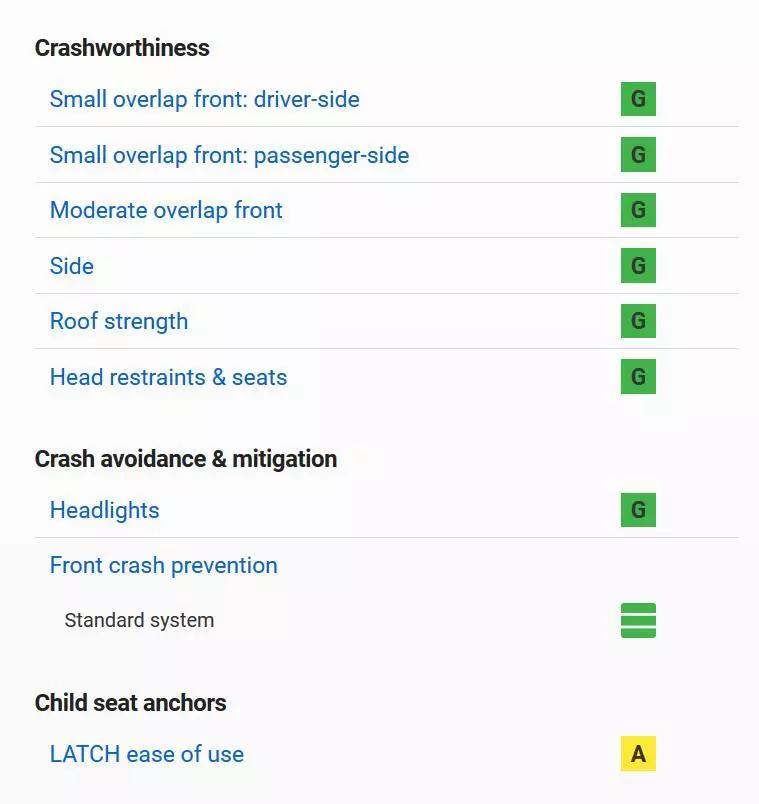This screenshot has height=804, width=759.
Task: Click the Standard system label
Action: click(x=139, y=620)
